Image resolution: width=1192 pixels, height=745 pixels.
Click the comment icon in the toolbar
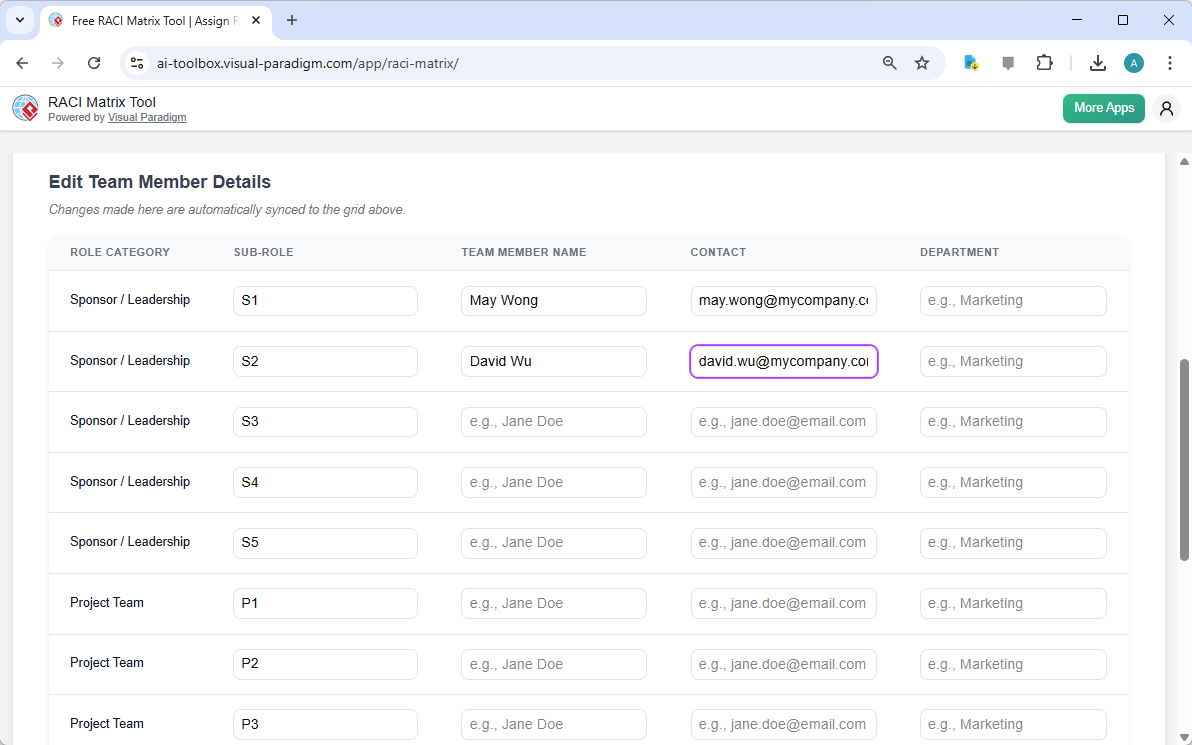pos(1008,62)
